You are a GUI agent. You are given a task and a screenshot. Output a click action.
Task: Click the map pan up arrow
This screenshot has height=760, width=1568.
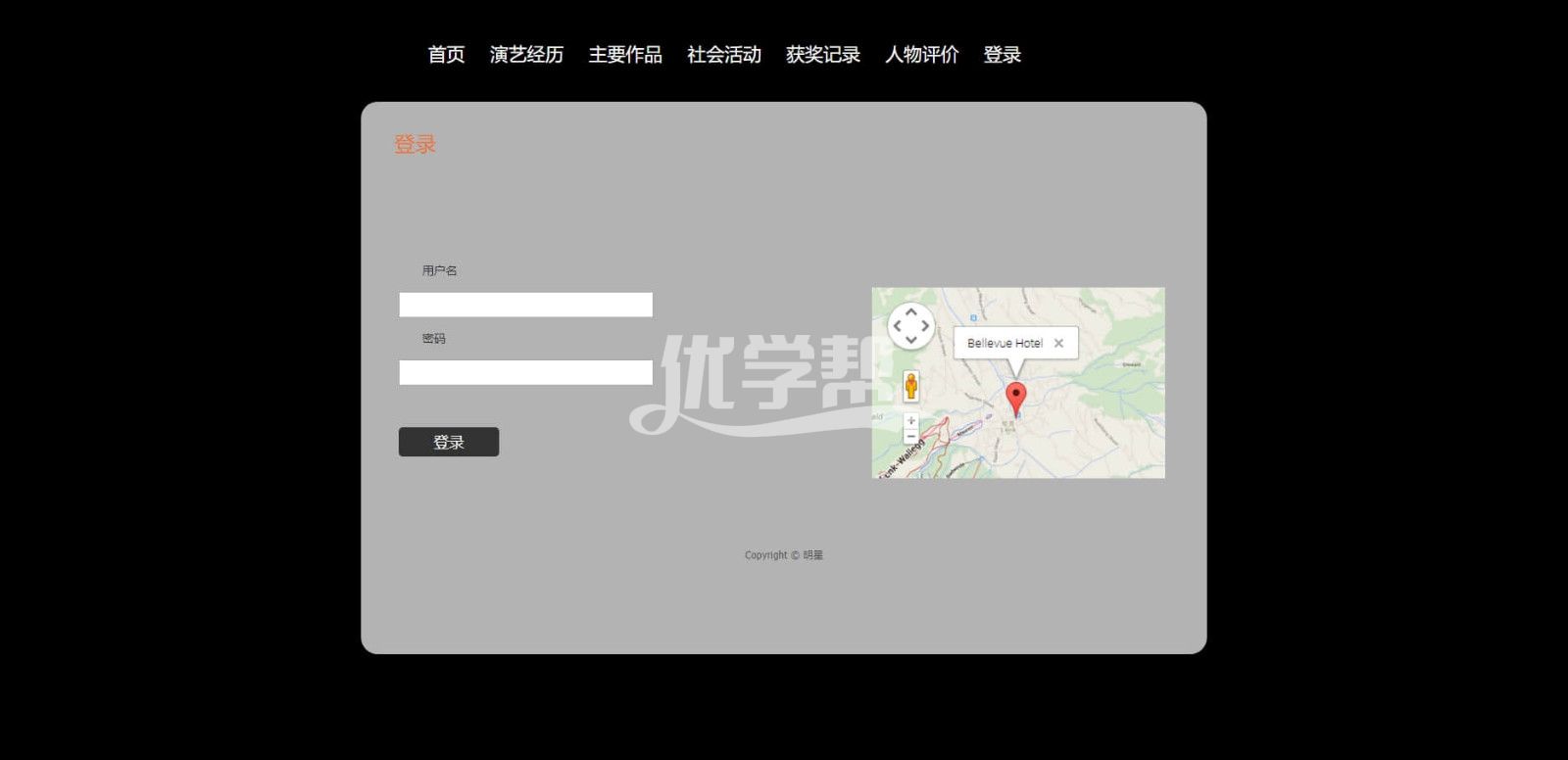coord(910,312)
